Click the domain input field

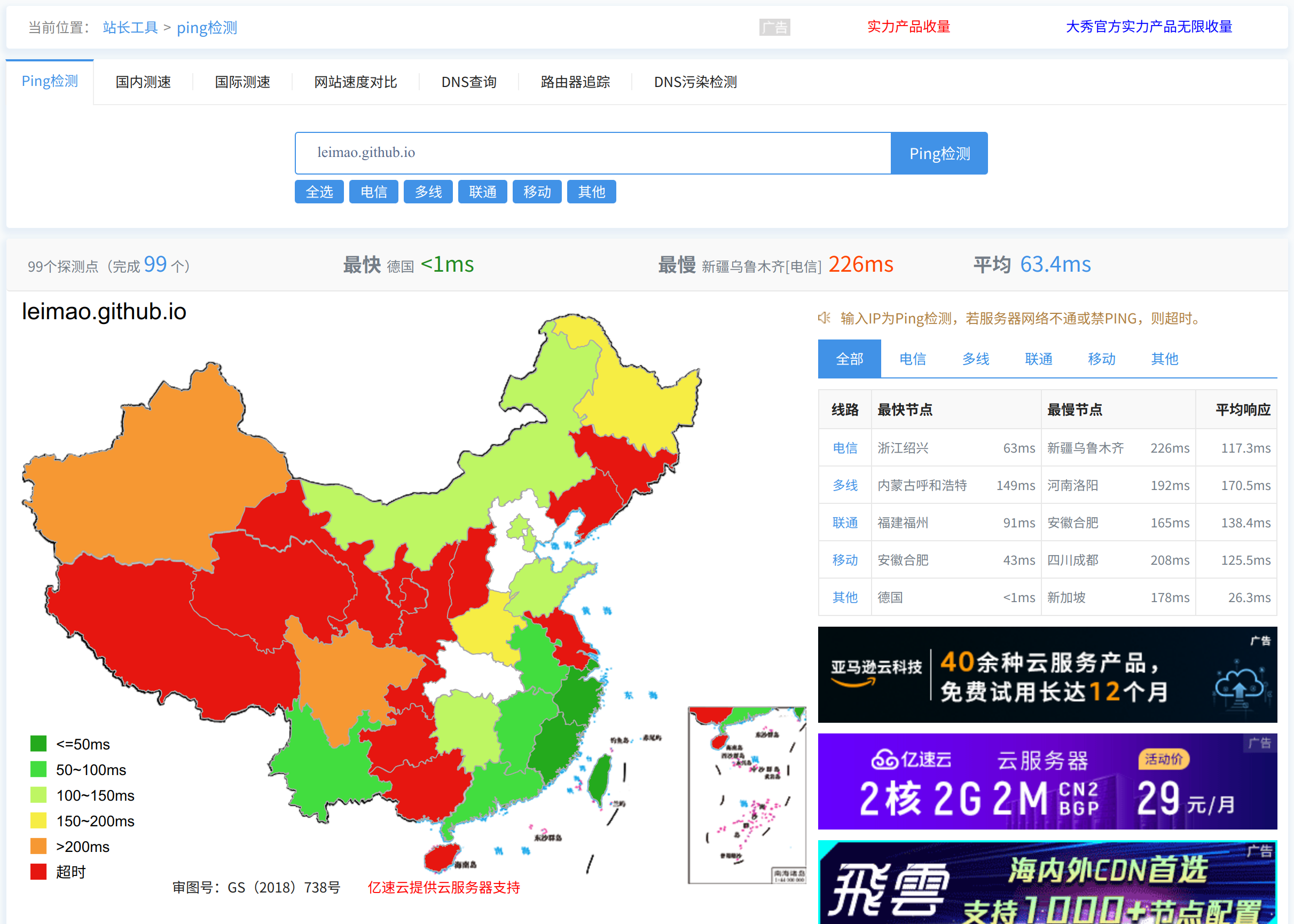tap(592, 153)
